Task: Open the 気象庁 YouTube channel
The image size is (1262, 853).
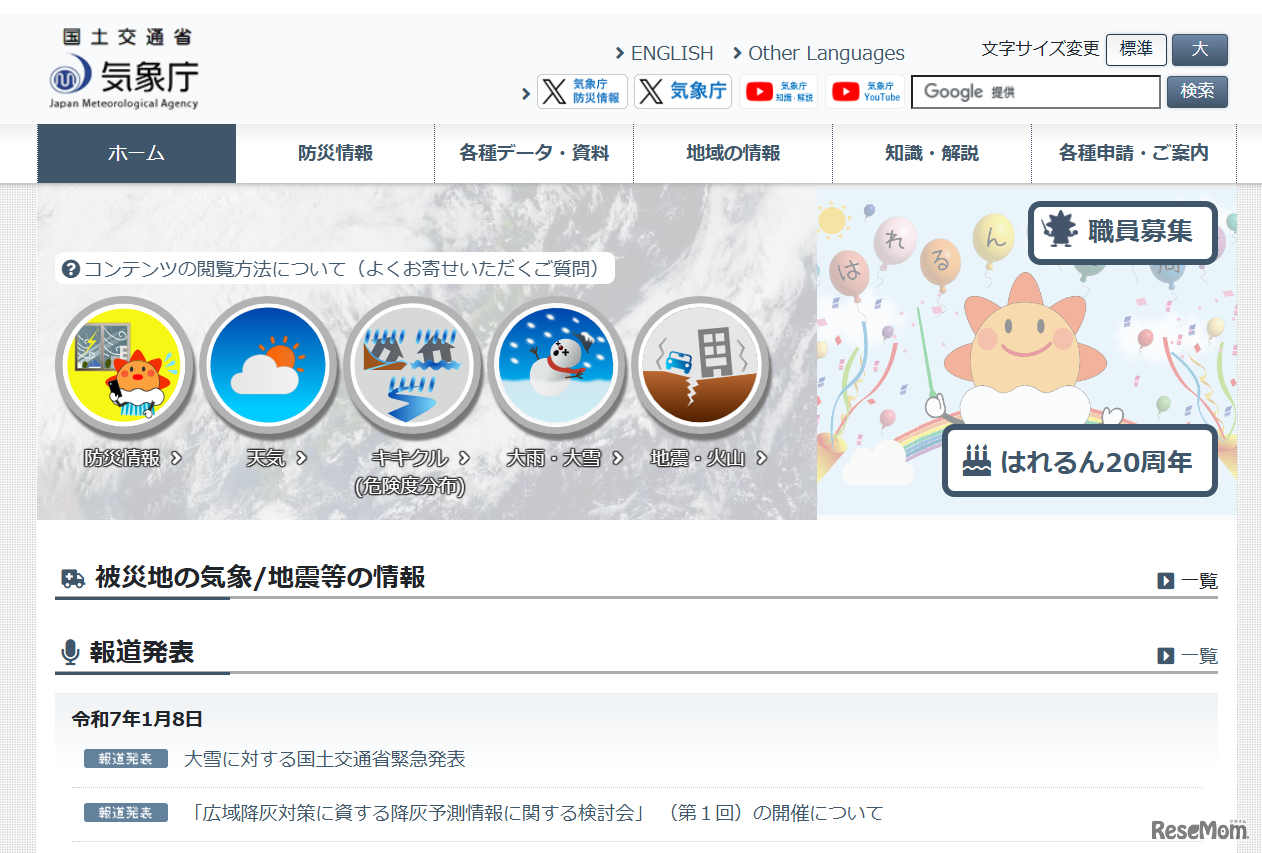Action: (x=865, y=91)
